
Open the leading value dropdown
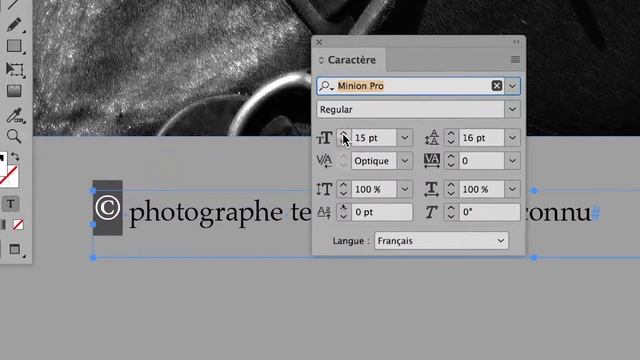(x=512, y=138)
